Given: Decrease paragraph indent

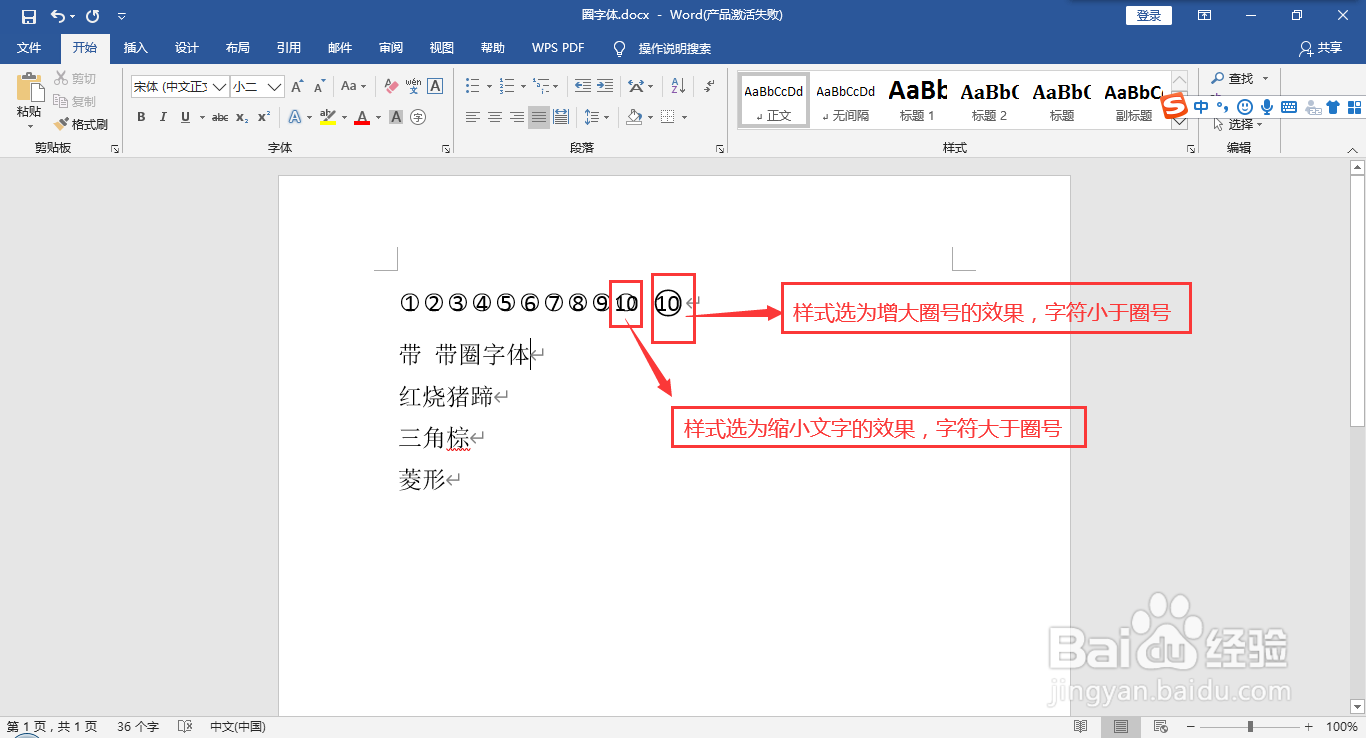Looking at the screenshot, I should [x=583, y=87].
